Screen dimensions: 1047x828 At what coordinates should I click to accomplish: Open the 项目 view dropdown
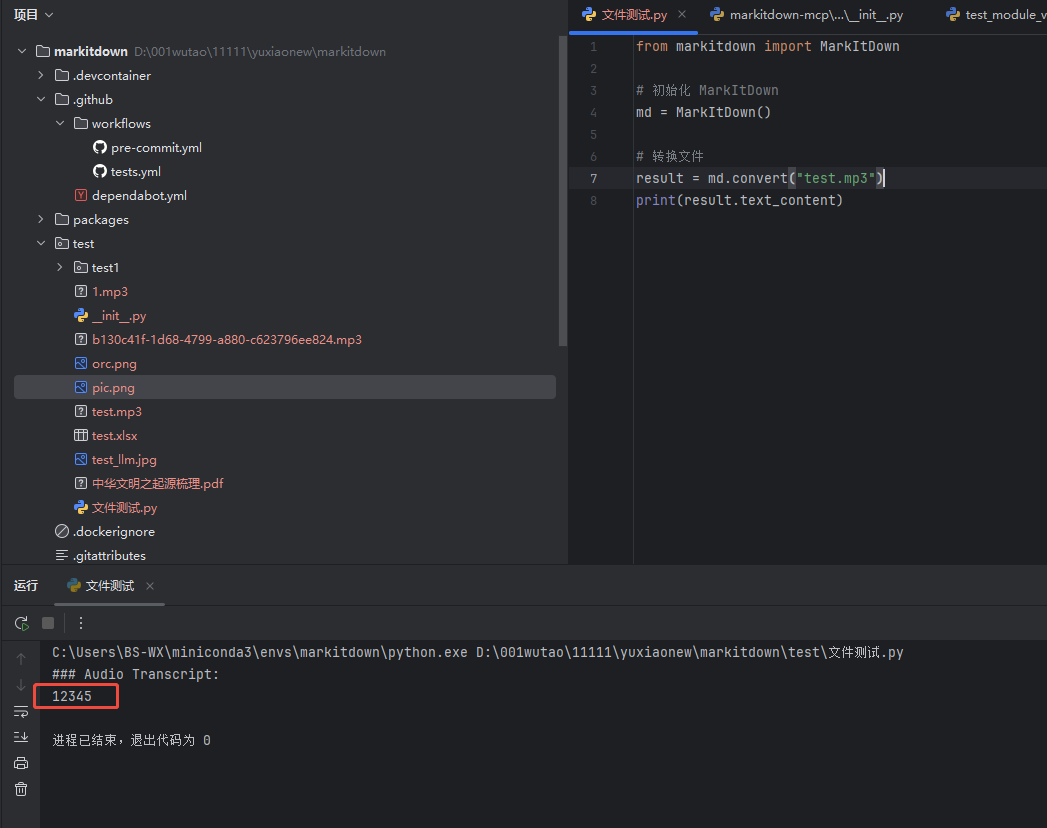[33, 15]
